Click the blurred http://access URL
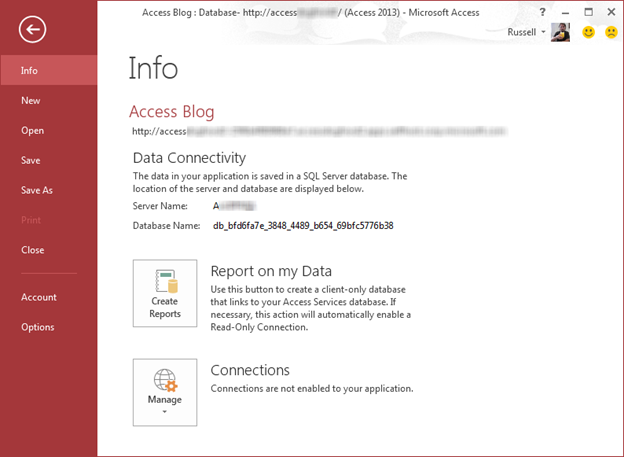The height and width of the screenshot is (457, 624). click(320, 131)
